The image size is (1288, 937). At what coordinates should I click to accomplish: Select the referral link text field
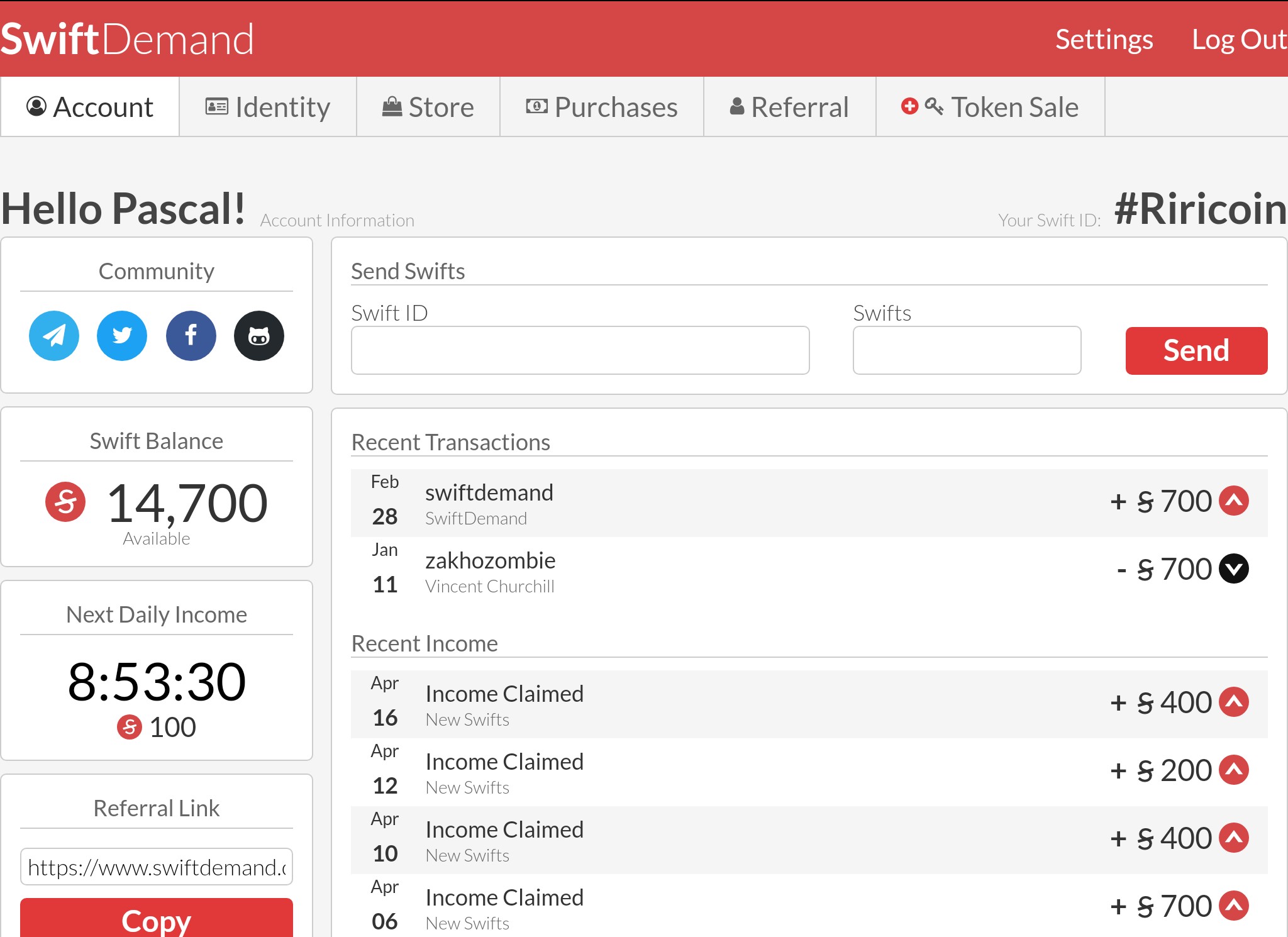click(157, 867)
